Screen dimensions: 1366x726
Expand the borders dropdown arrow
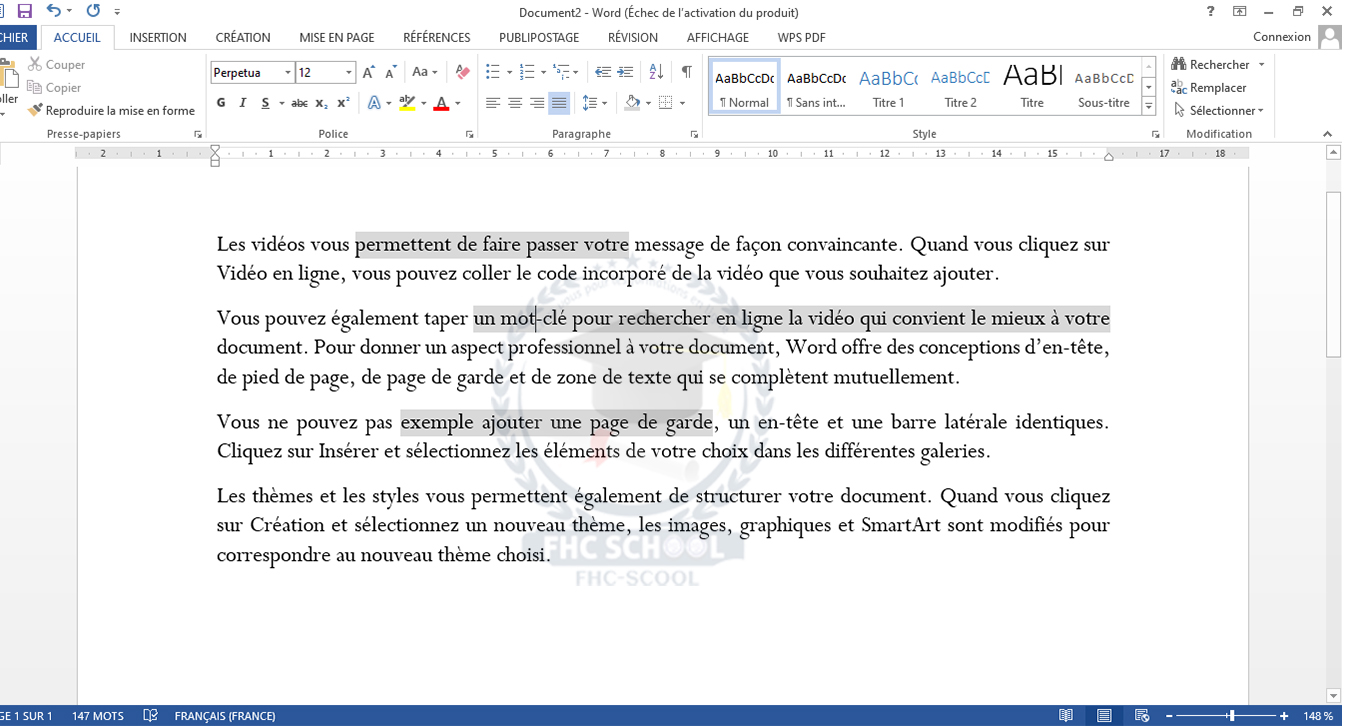(x=682, y=103)
